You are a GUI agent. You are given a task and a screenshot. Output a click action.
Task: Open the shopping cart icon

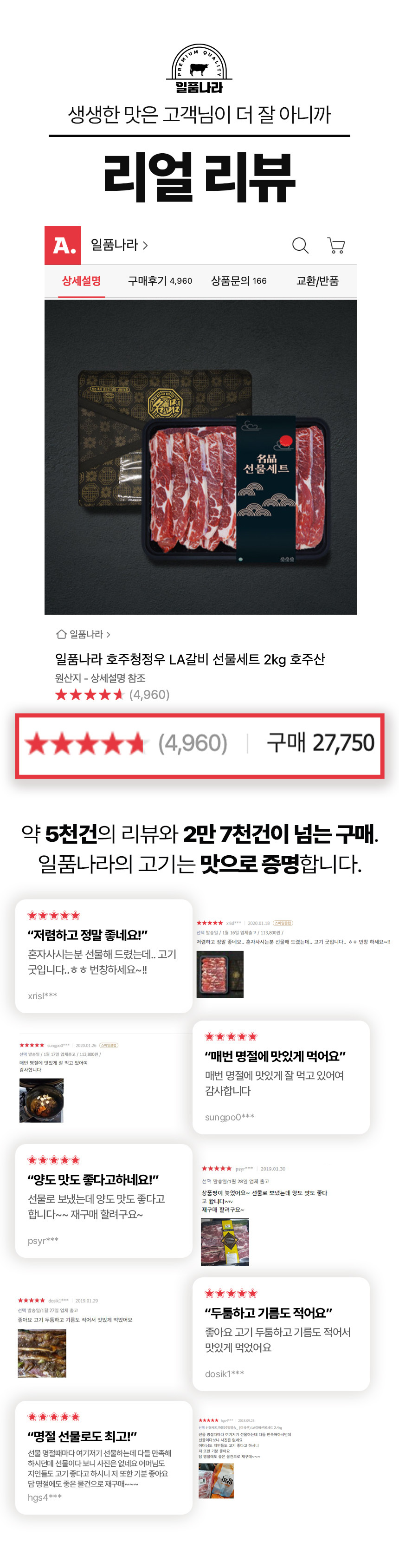pos(336,245)
